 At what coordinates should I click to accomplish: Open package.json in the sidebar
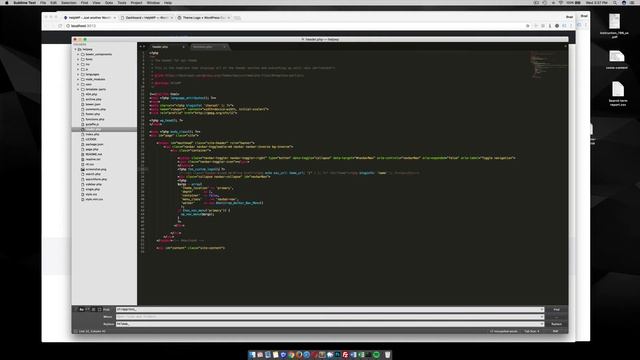(94, 144)
